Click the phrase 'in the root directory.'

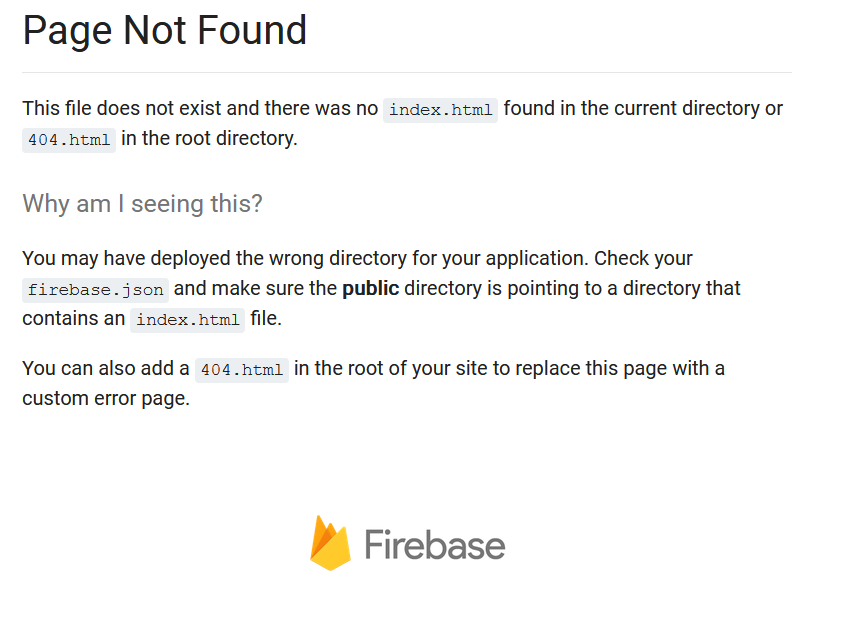tap(209, 138)
